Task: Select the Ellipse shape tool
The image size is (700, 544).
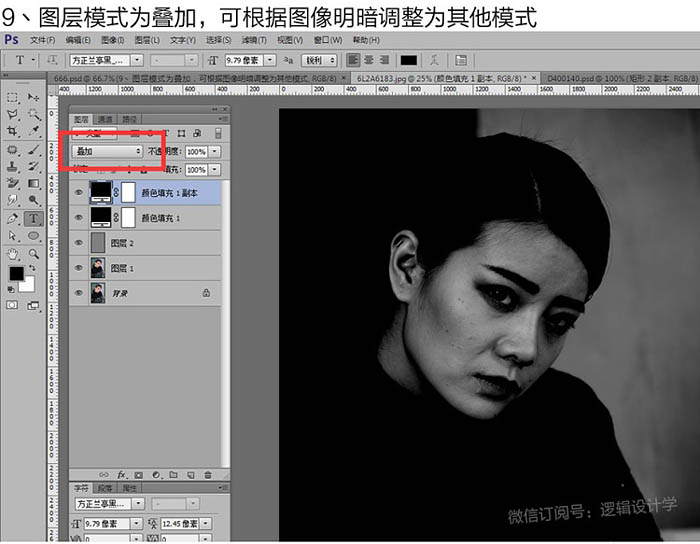Action: [x=33, y=236]
